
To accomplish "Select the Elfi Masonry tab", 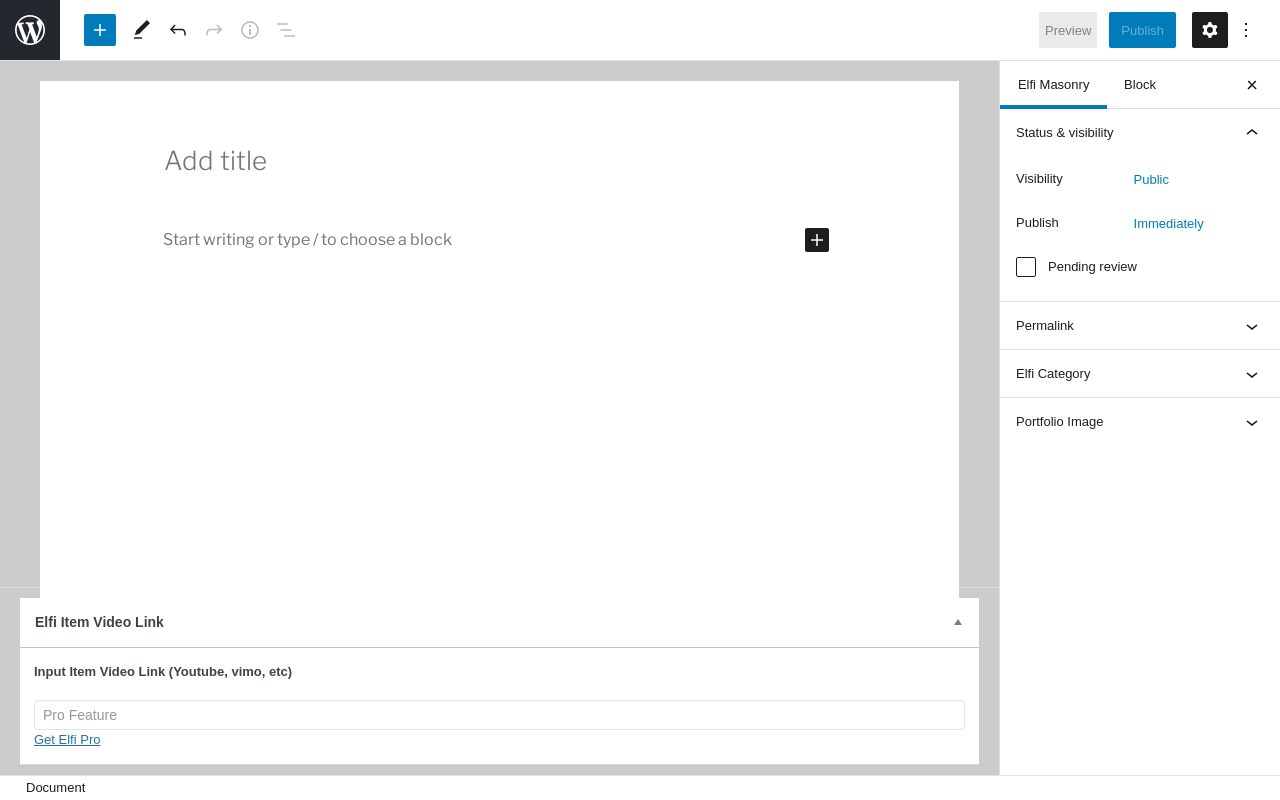I will click(1053, 85).
